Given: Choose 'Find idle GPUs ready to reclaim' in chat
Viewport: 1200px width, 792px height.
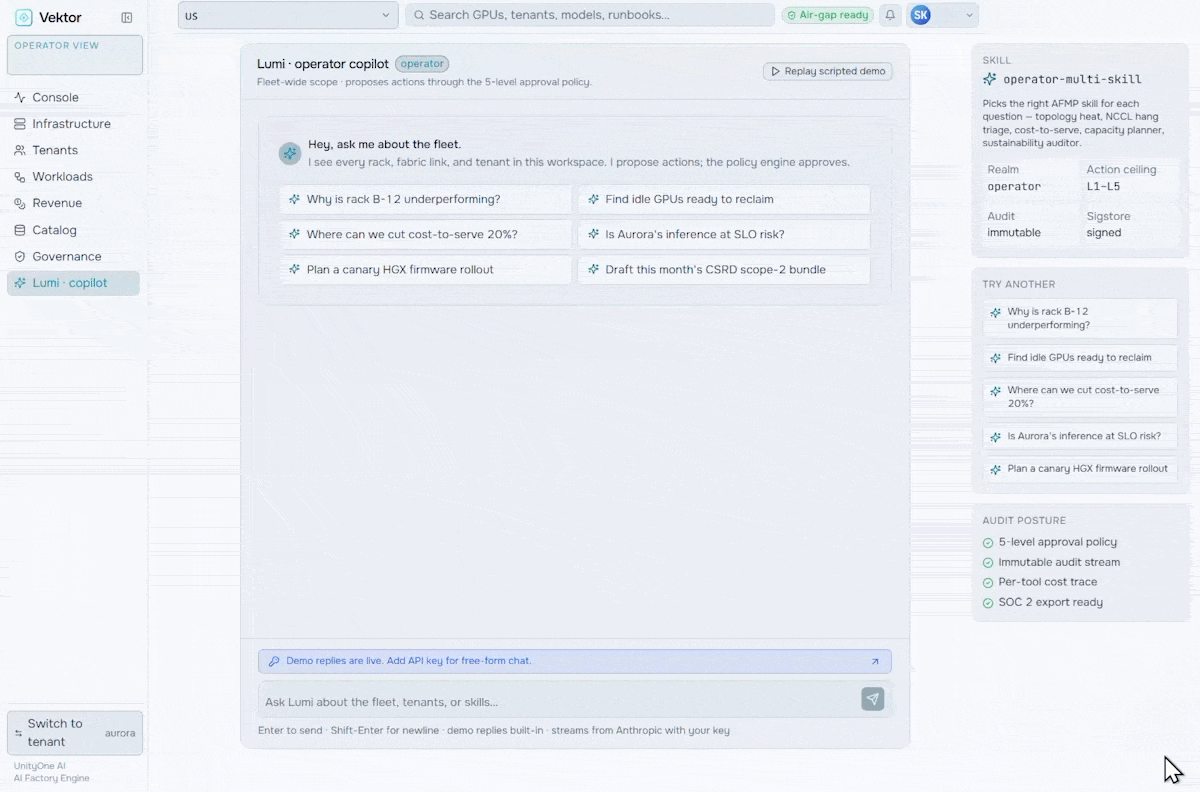Looking at the screenshot, I should pyautogui.click(x=724, y=199).
